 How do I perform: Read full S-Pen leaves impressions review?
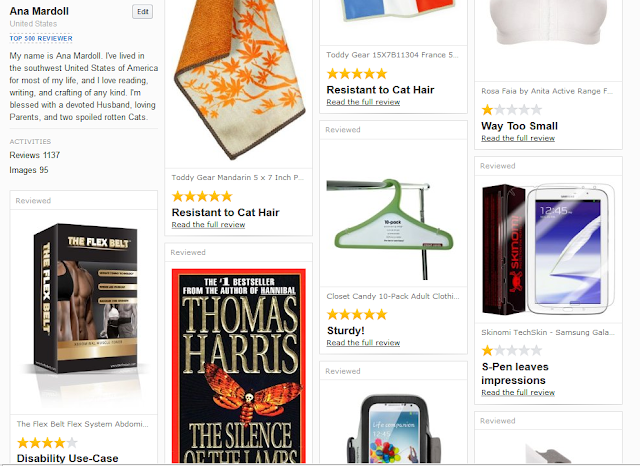click(x=518, y=392)
